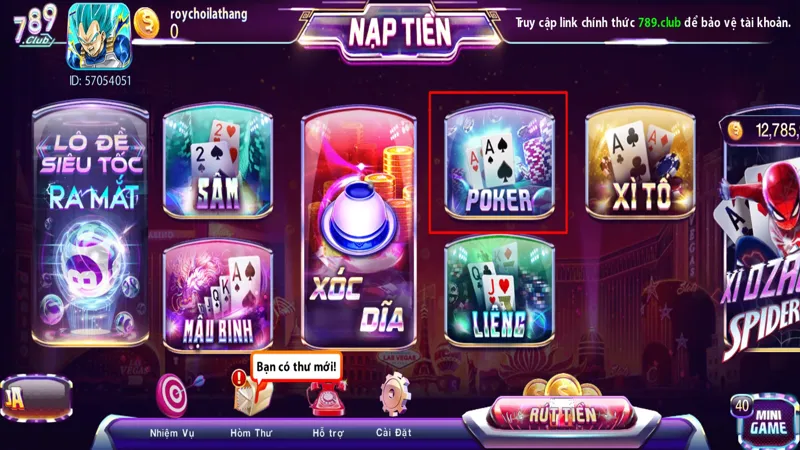The width and height of the screenshot is (800, 450).
Task: Click the 789.club official link text
Action: (659, 22)
